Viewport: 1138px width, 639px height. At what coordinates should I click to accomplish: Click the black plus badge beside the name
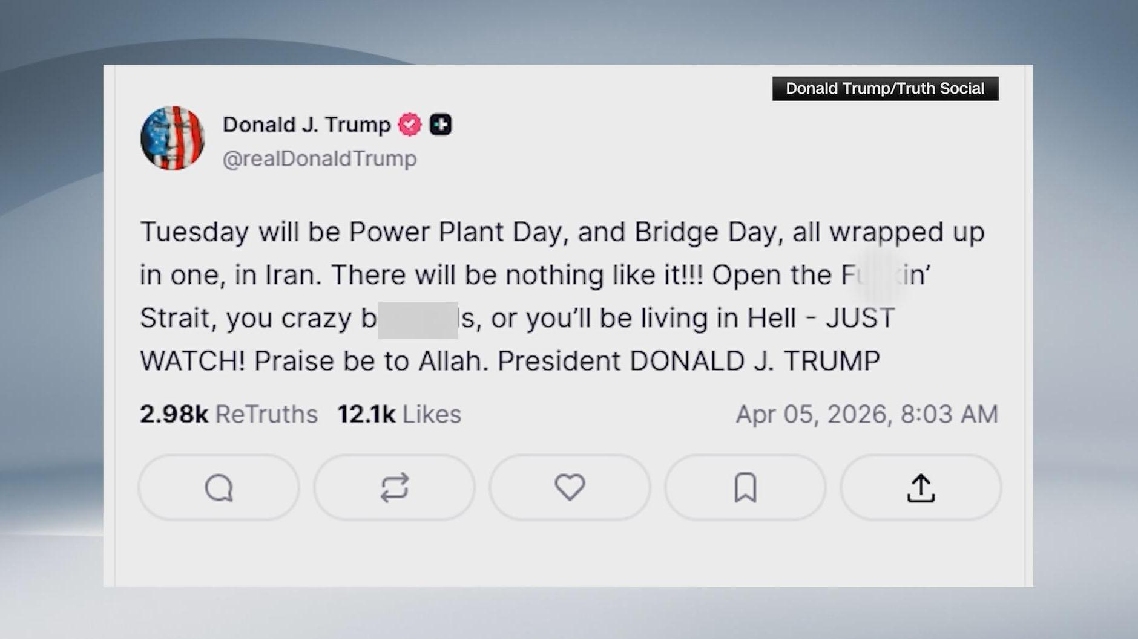tap(441, 125)
